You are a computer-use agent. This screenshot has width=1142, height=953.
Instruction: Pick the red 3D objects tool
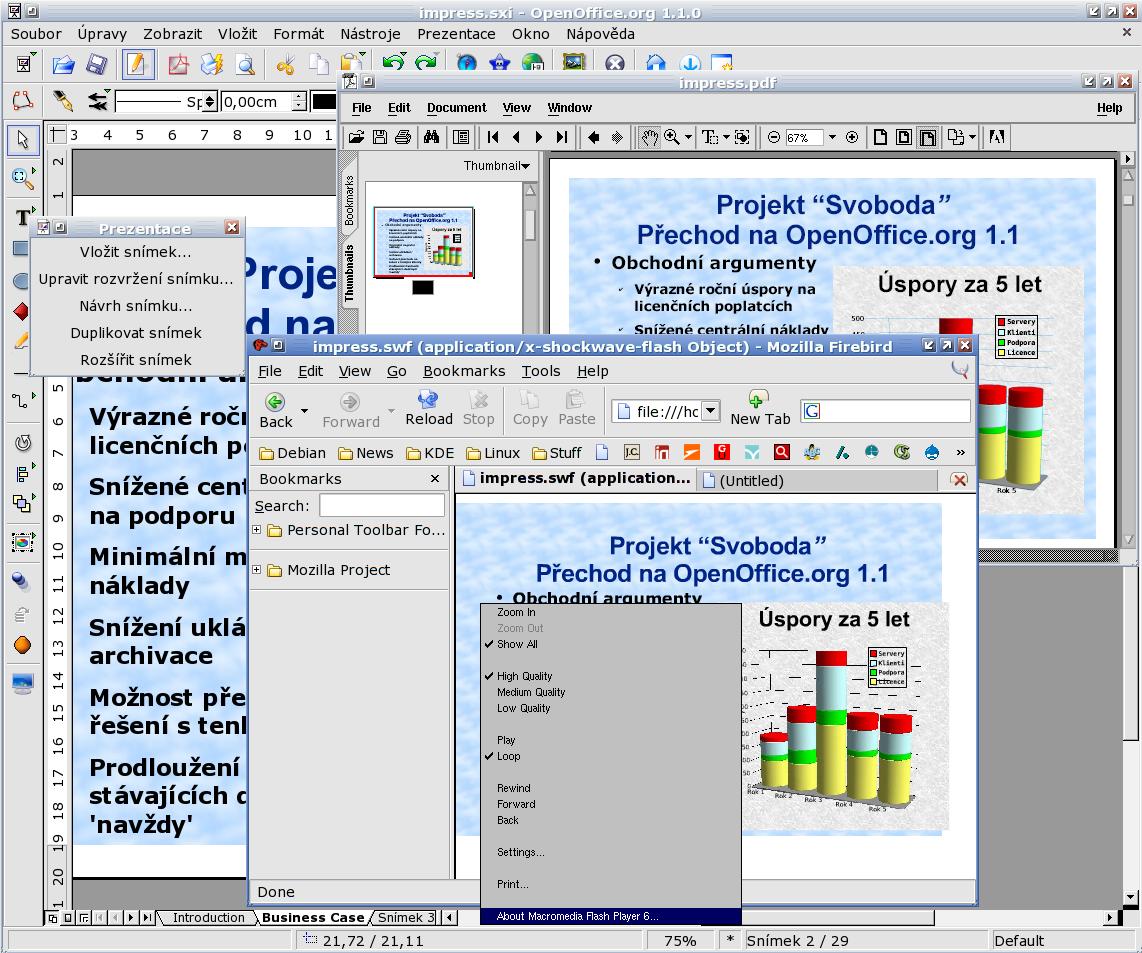pyautogui.click(x=21, y=311)
